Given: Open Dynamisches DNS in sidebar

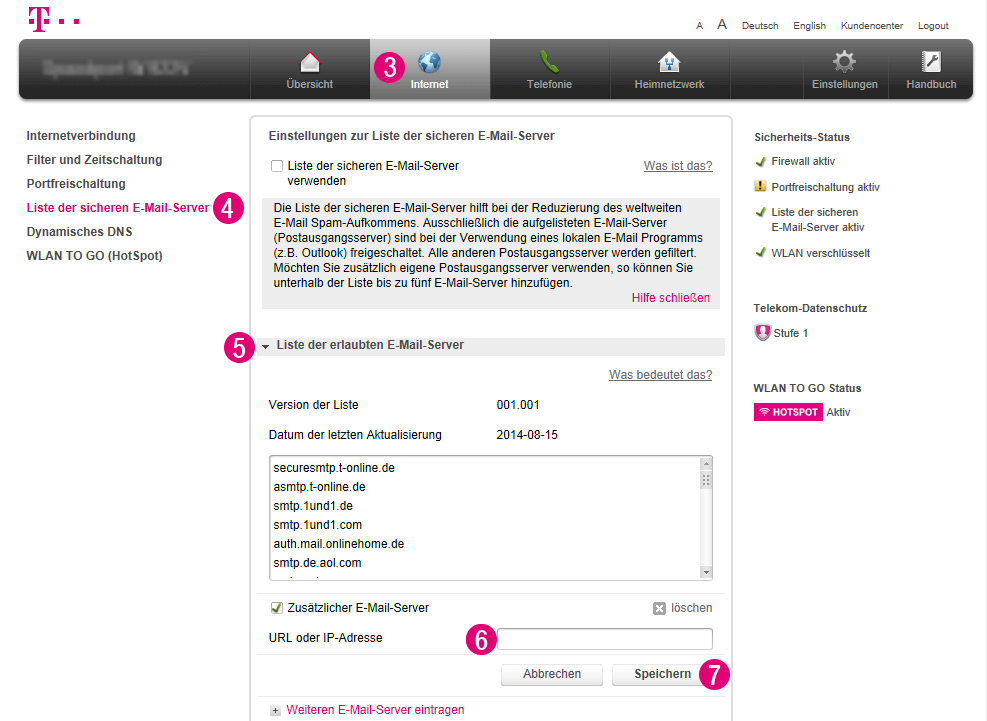Looking at the screenshot, I should coord(79,232).
